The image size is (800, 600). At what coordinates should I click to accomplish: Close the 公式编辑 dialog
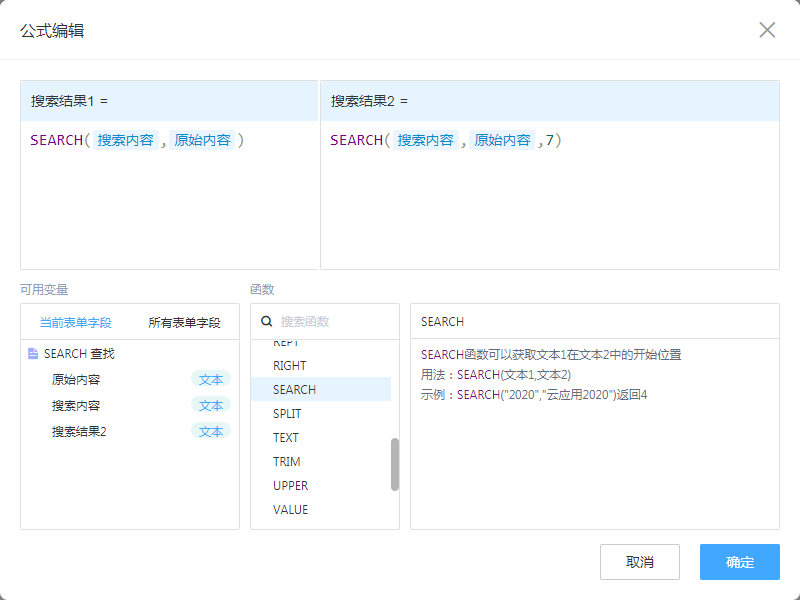pos(767,30)
